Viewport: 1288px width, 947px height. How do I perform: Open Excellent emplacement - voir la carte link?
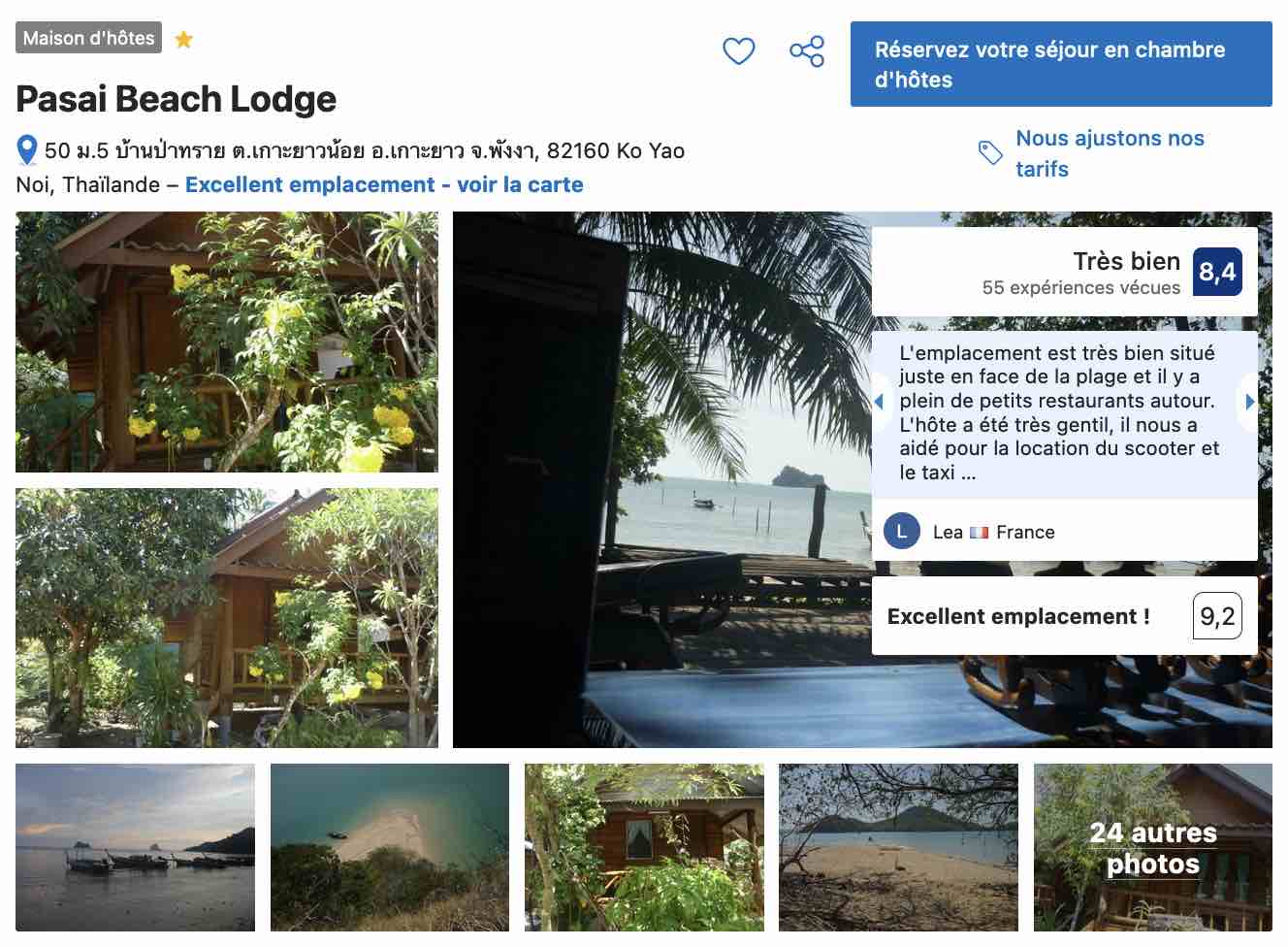point(384,184)
